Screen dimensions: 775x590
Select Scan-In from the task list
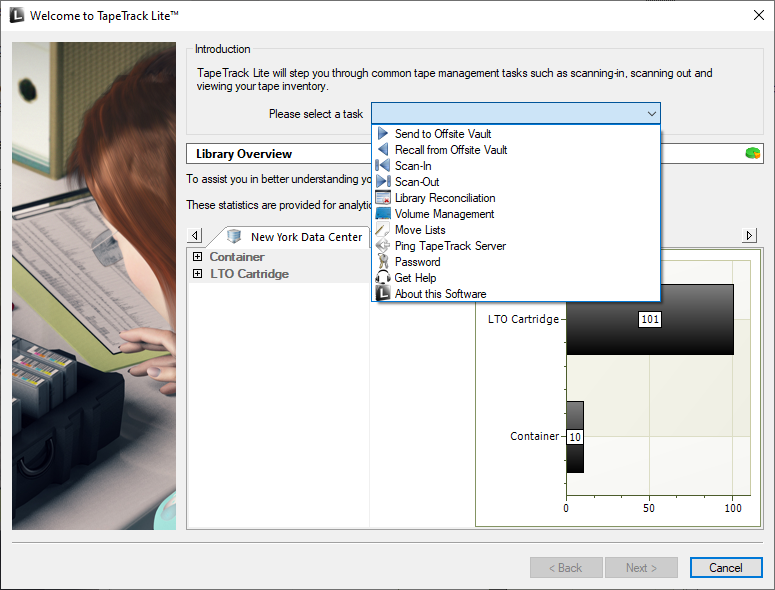(x=516, y=166)
